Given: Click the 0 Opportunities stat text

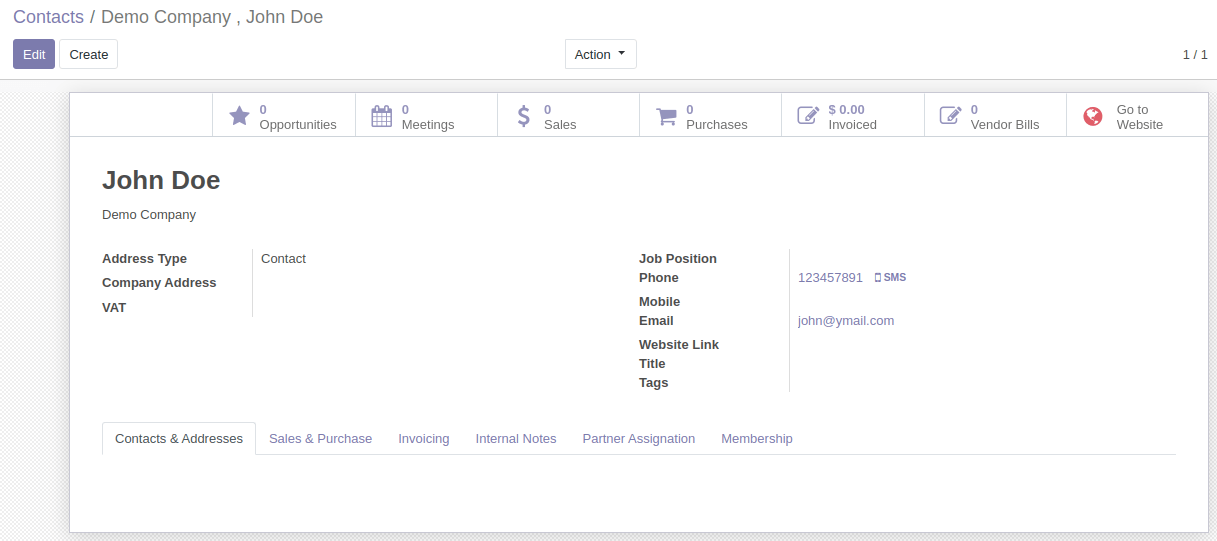Looking at the screenshot, I should pos(298,117).
